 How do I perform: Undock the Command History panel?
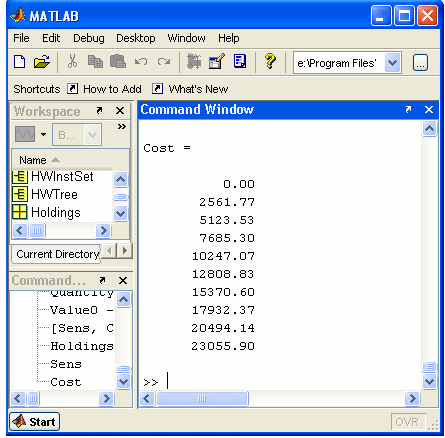(x=102, y=280)
